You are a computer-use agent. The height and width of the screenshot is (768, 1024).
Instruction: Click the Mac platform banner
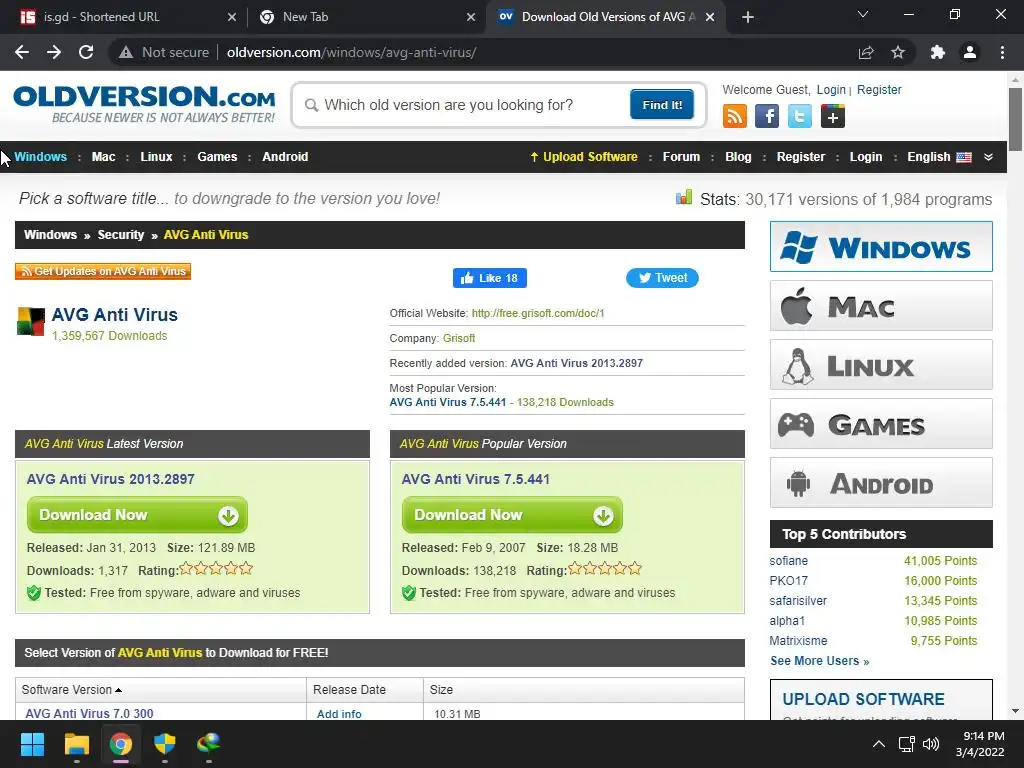pyautogui.click(x=881, y=306)
